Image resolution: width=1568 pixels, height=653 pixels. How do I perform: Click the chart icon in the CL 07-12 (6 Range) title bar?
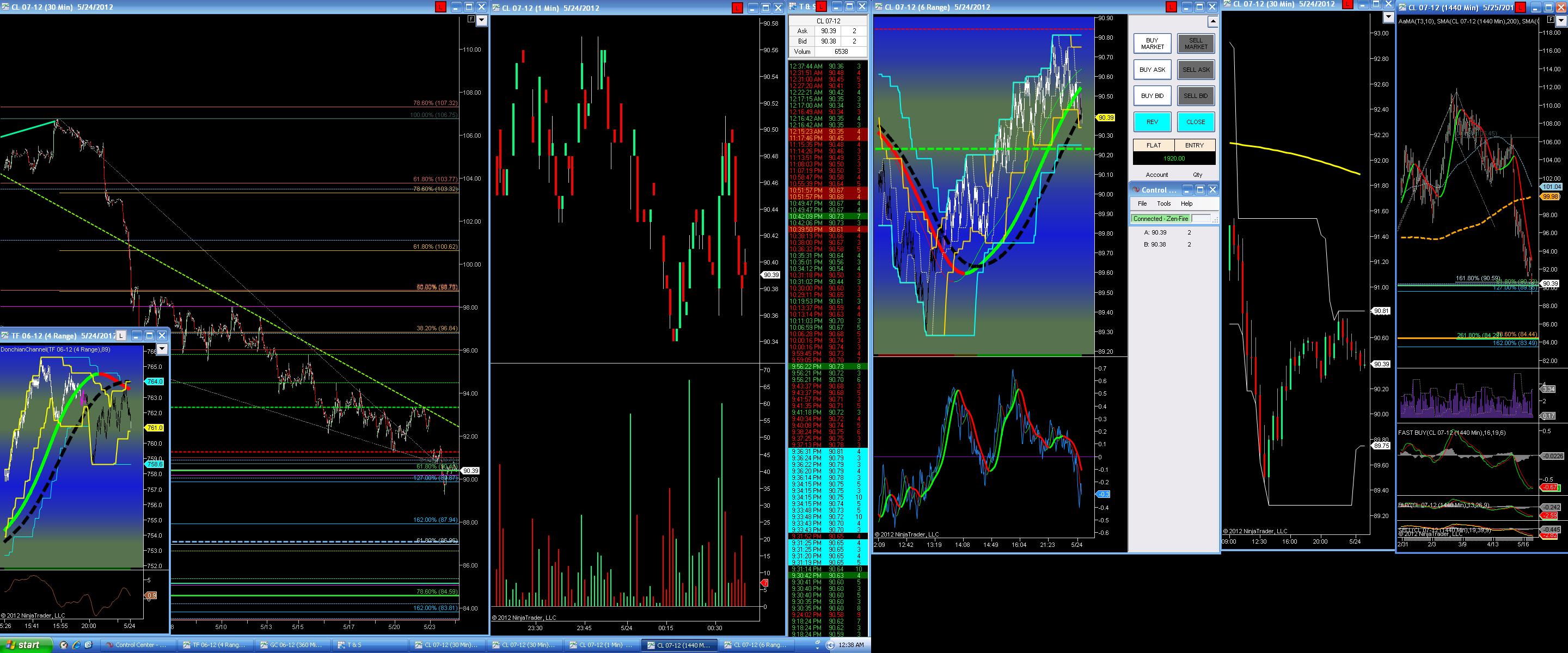879,7
